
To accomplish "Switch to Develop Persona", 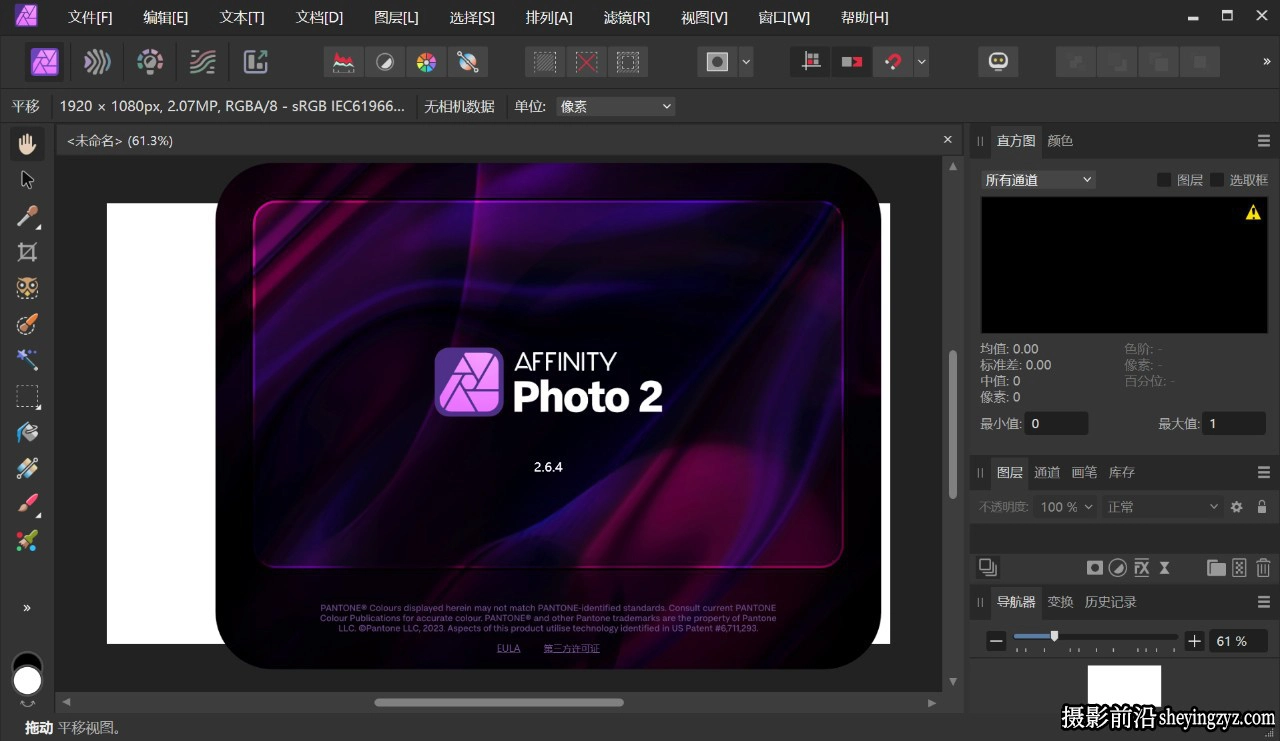I will [x=150, y=62].
